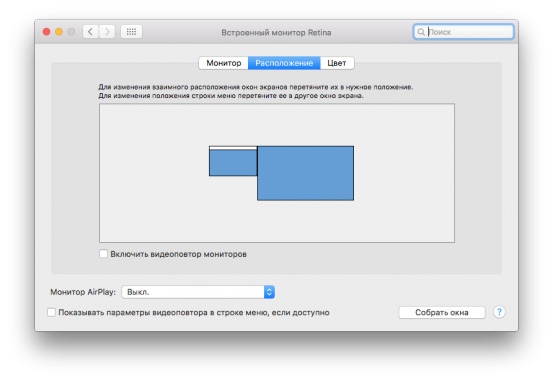Go back with the left chevron button
Screen dimensions: 553x381
pyautogui.click(x=91, y=32)
